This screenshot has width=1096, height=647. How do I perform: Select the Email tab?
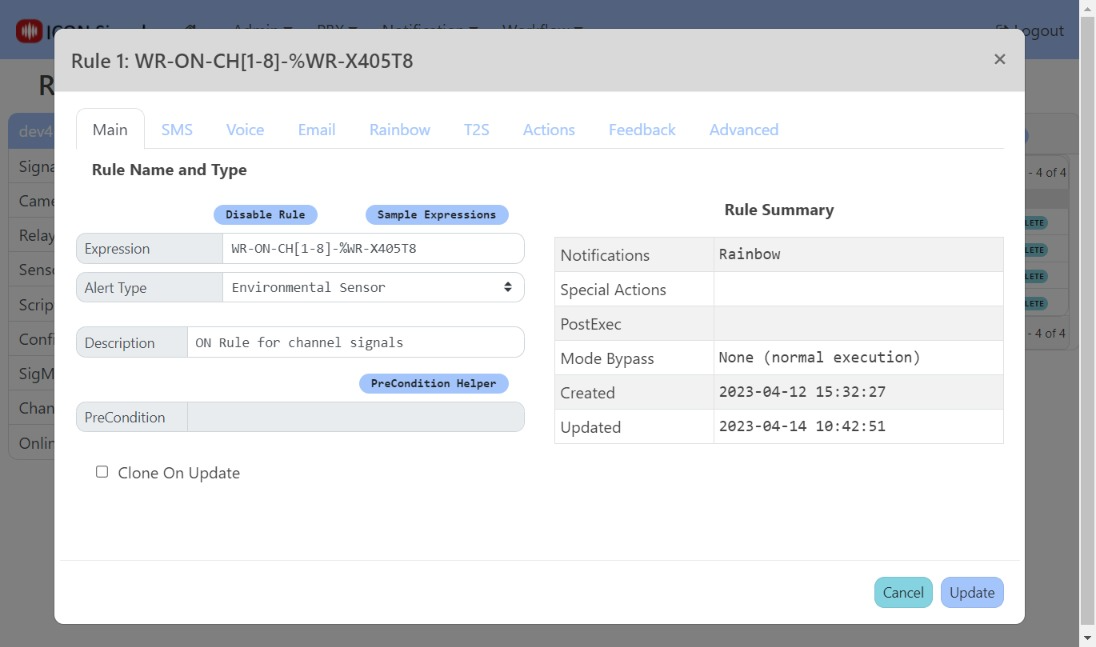pyautogui.click(x=316, y=130)
